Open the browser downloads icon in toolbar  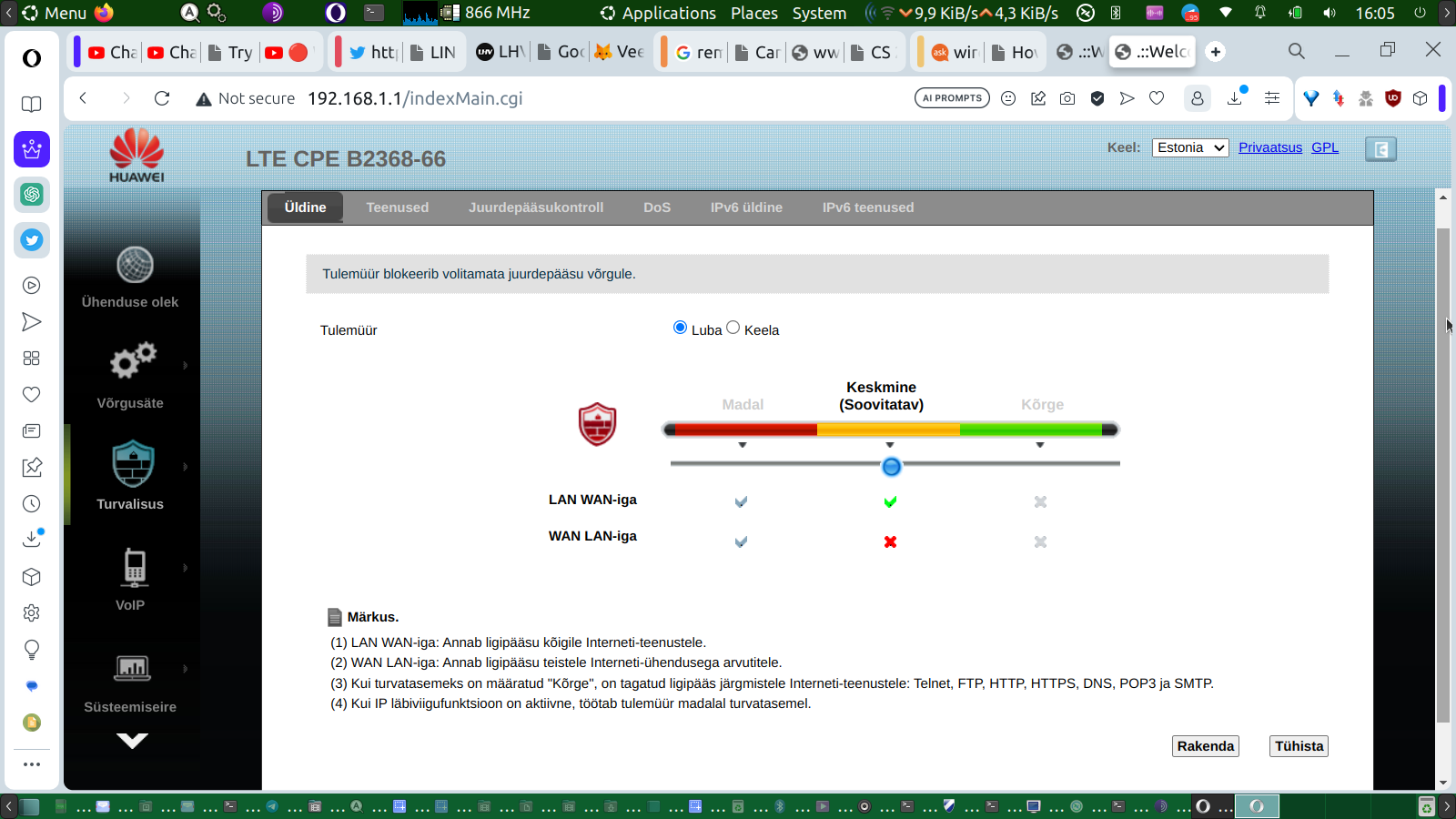click(1236, 97)
